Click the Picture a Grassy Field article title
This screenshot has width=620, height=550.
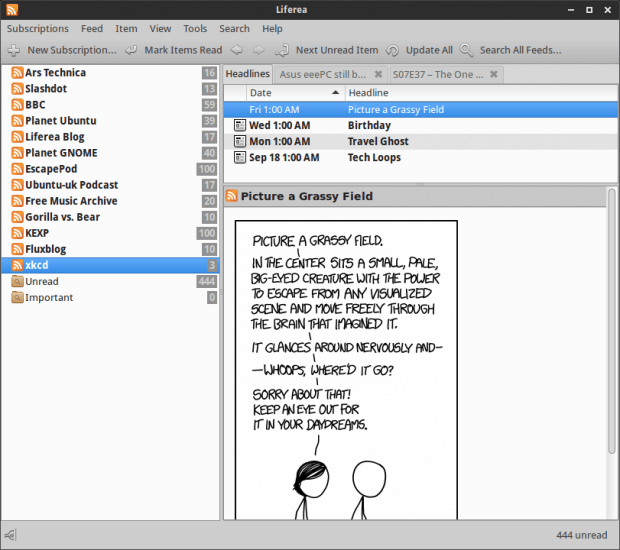(307, 196)
